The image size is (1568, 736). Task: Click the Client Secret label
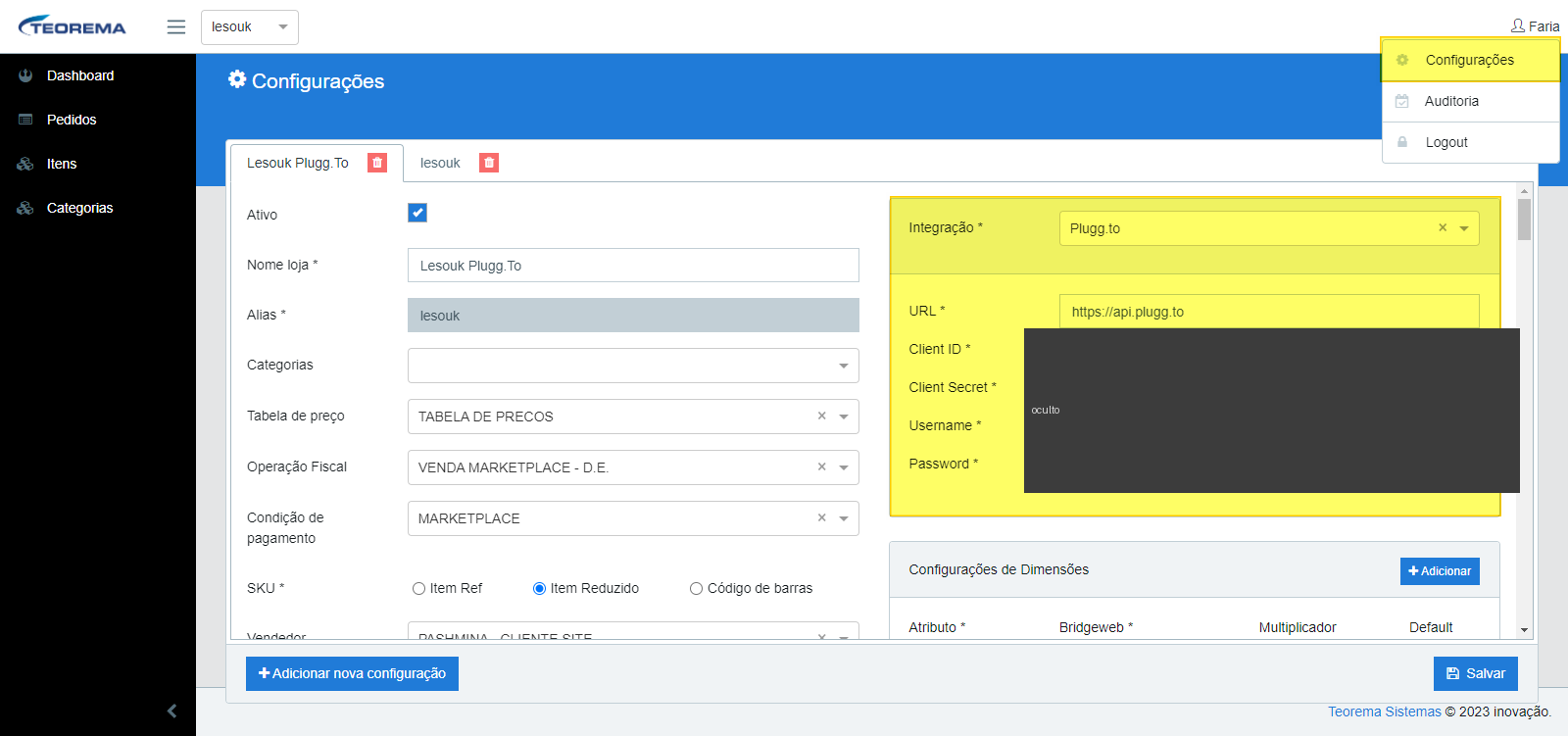point(953,387)
